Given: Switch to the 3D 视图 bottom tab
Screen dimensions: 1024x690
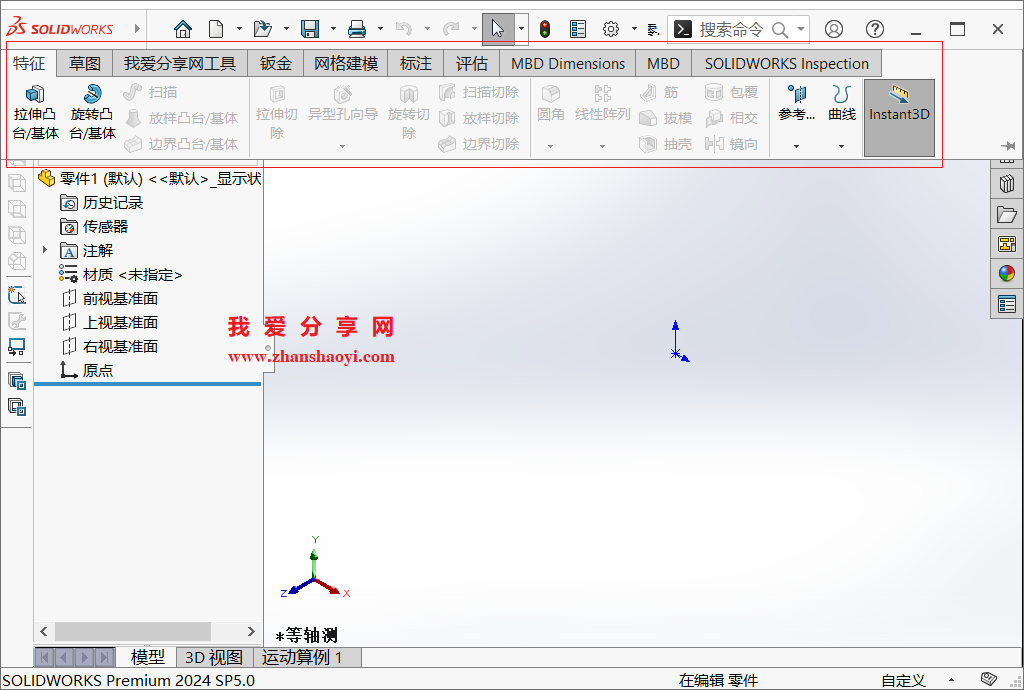Looking at the screenshot, I should [214, 657].
